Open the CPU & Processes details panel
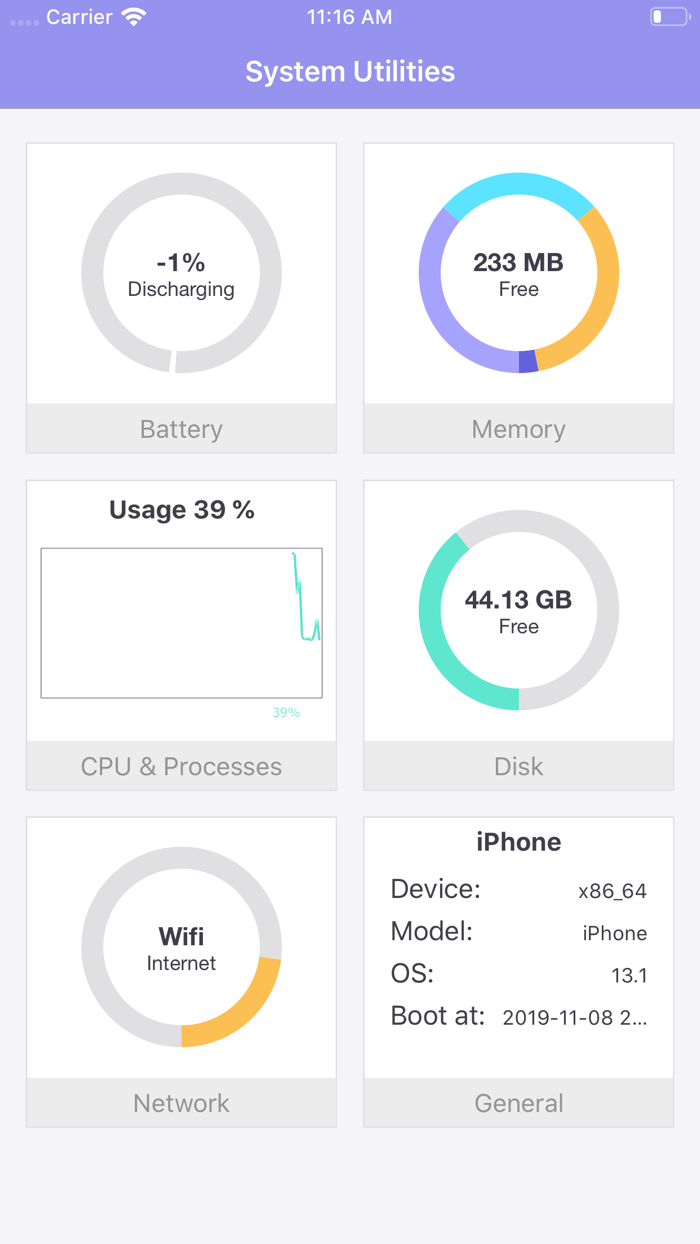The image size is (700, 1244). (x=181, y=766)
